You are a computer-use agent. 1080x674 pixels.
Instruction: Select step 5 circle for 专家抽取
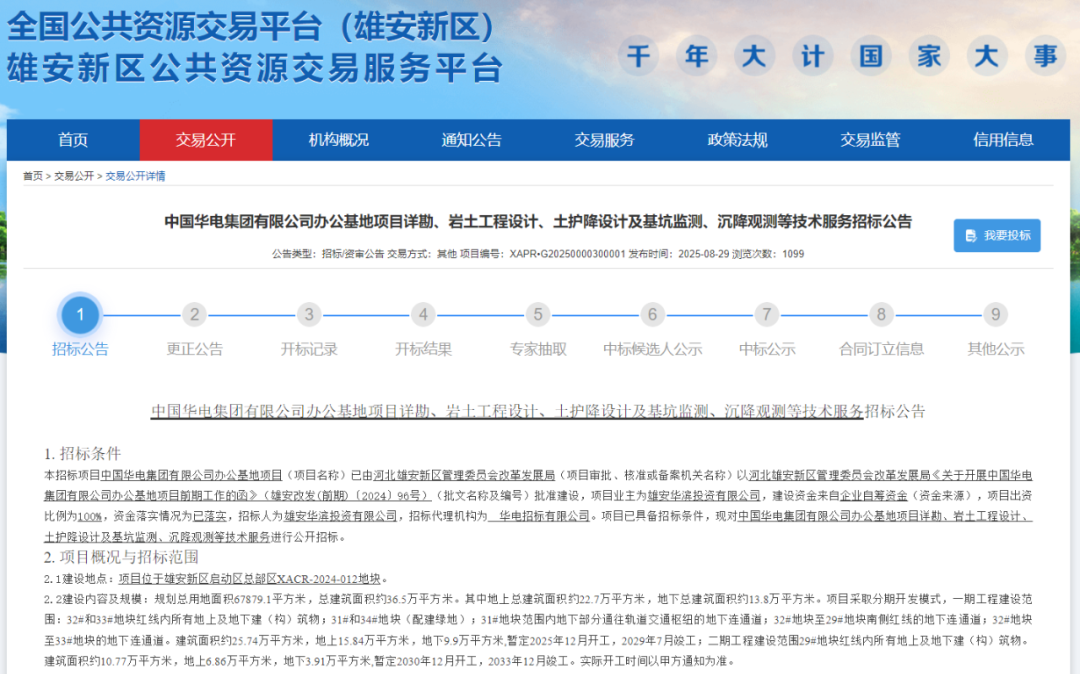tap(538, 315)
